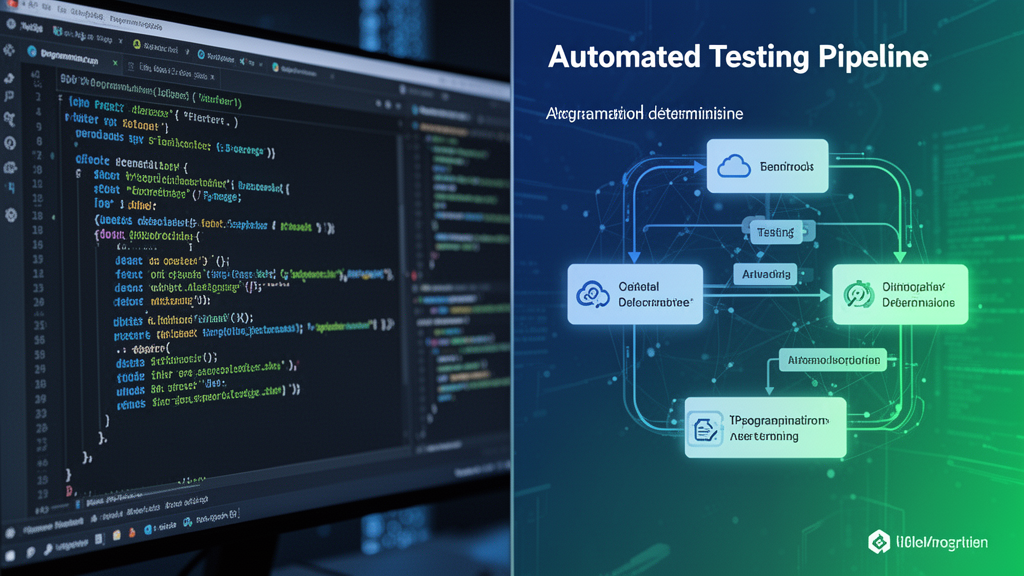Click the "Arlvading" connector label in the diagram
The width and height of the screenshot is (1024, 576).
coord(768,273)
